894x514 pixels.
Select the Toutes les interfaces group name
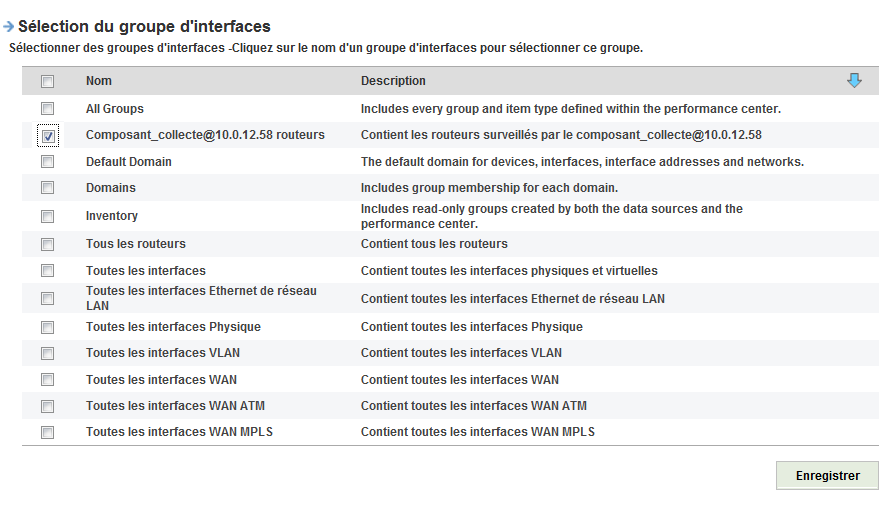click(x=146, y=271)
